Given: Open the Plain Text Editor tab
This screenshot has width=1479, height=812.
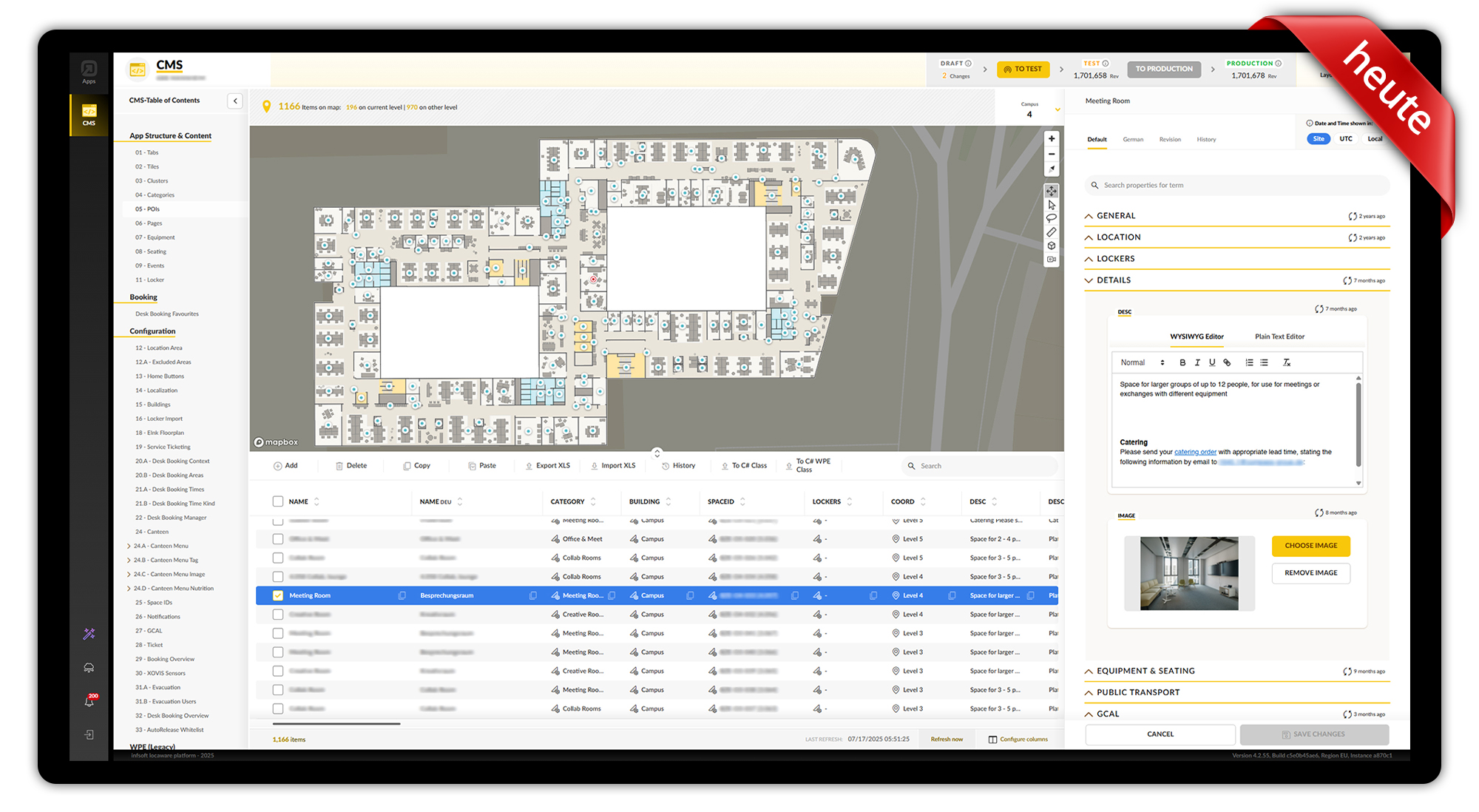Looking at the screenshot, I should 1279,336.
